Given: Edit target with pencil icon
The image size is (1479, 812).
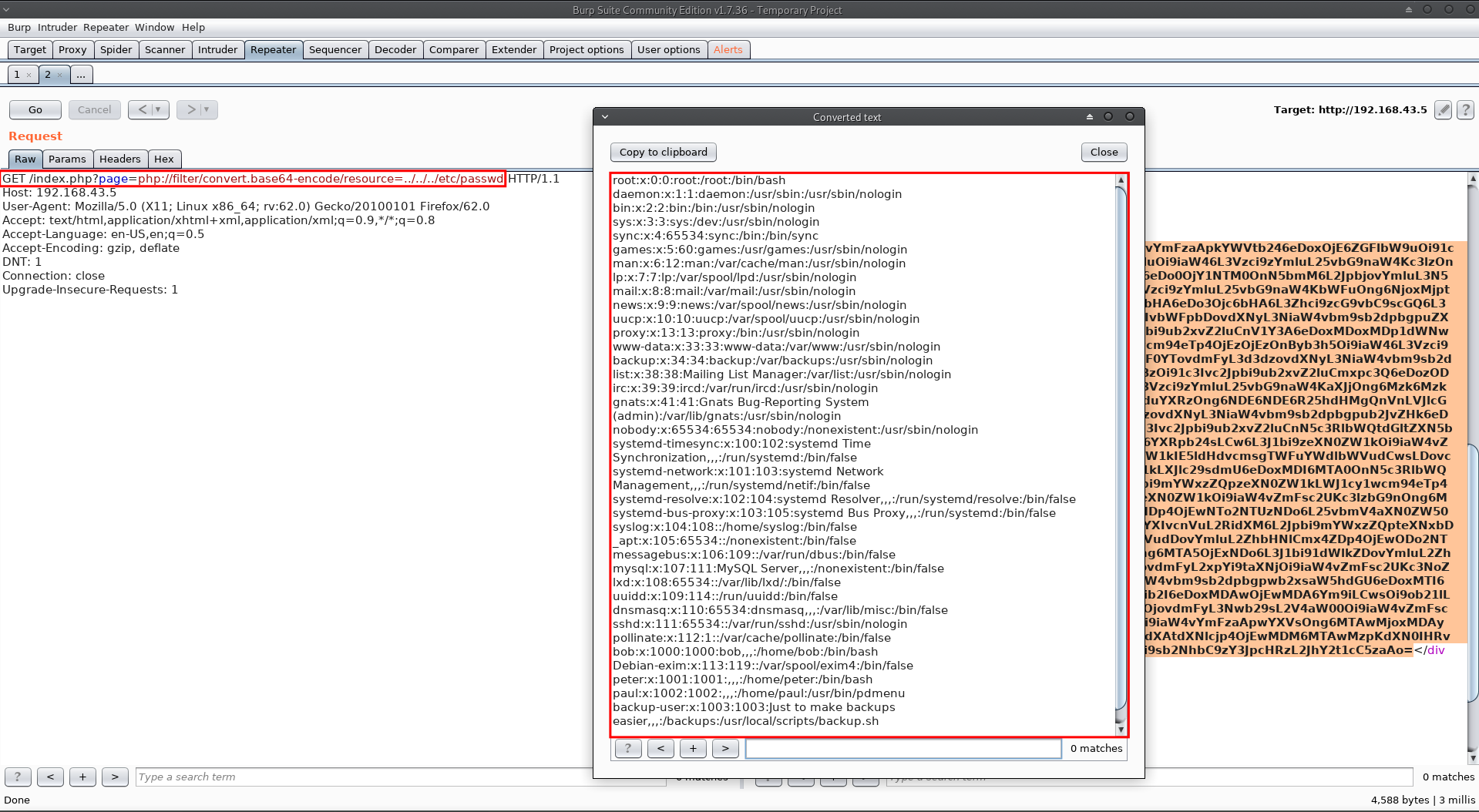Looking at the screenshot, I should coord(1443,110).
